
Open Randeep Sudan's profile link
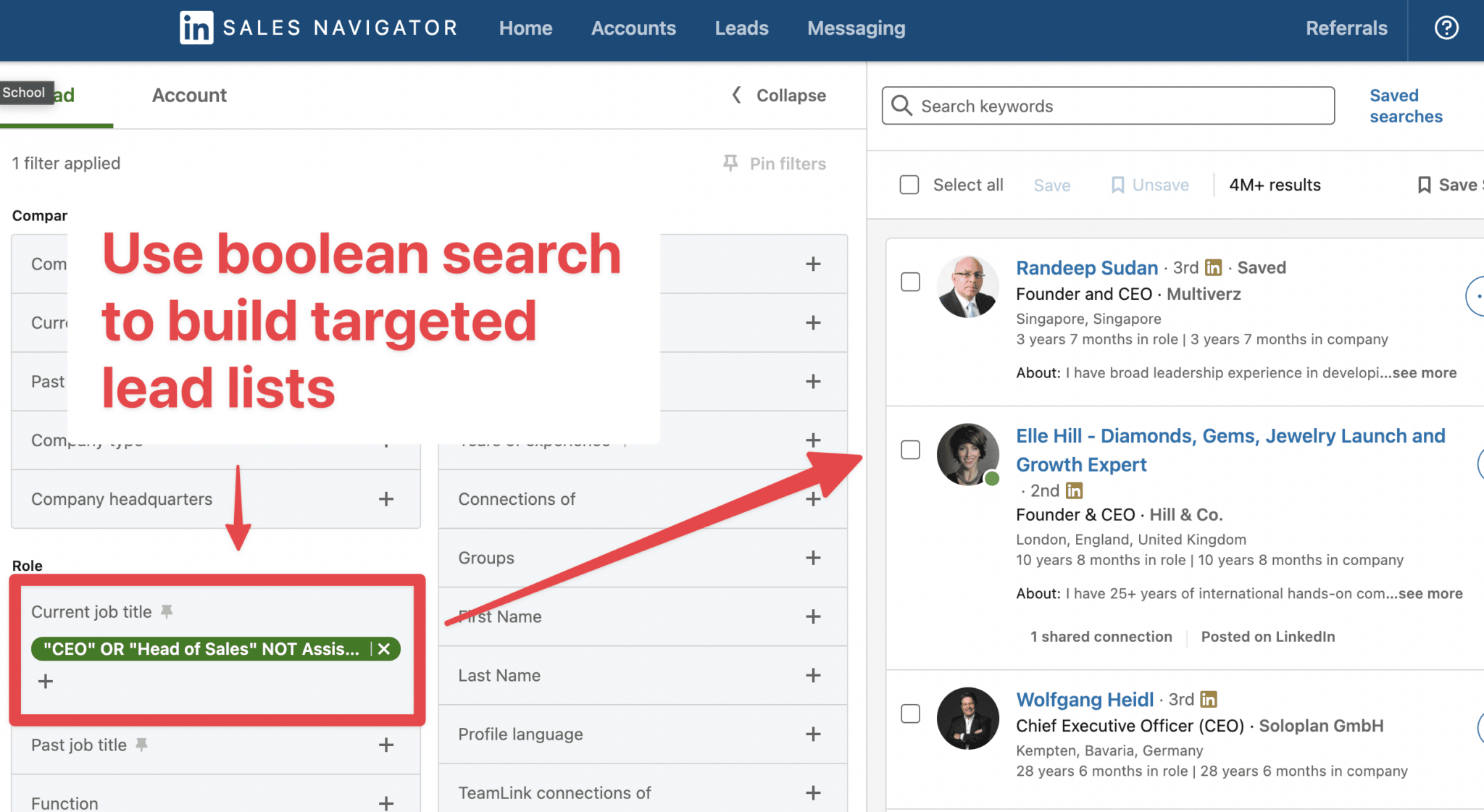1086,267
